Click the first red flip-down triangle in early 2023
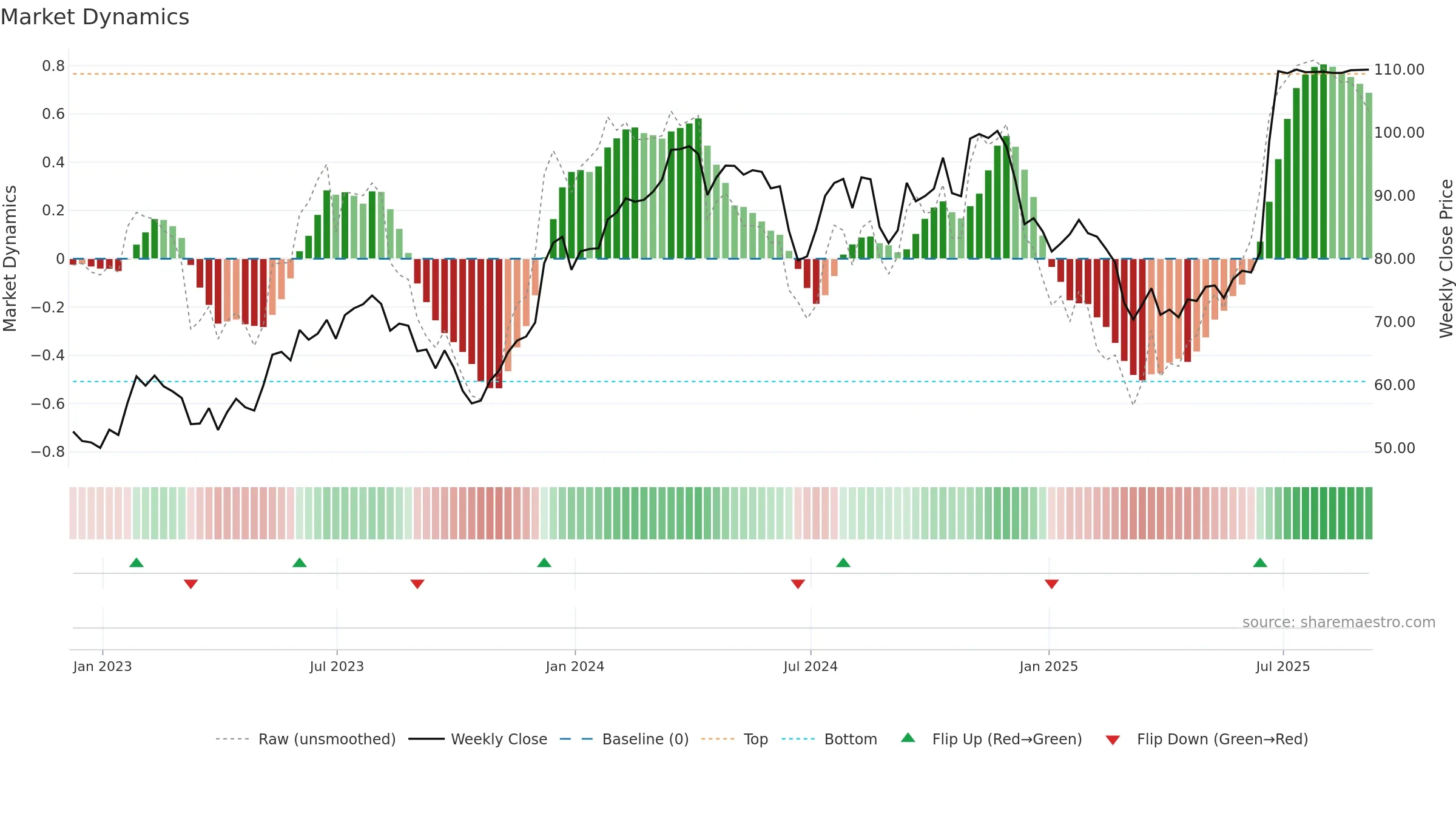This screenshot has height=819, width=1456. pyautogui.click(x=191, y=584)
